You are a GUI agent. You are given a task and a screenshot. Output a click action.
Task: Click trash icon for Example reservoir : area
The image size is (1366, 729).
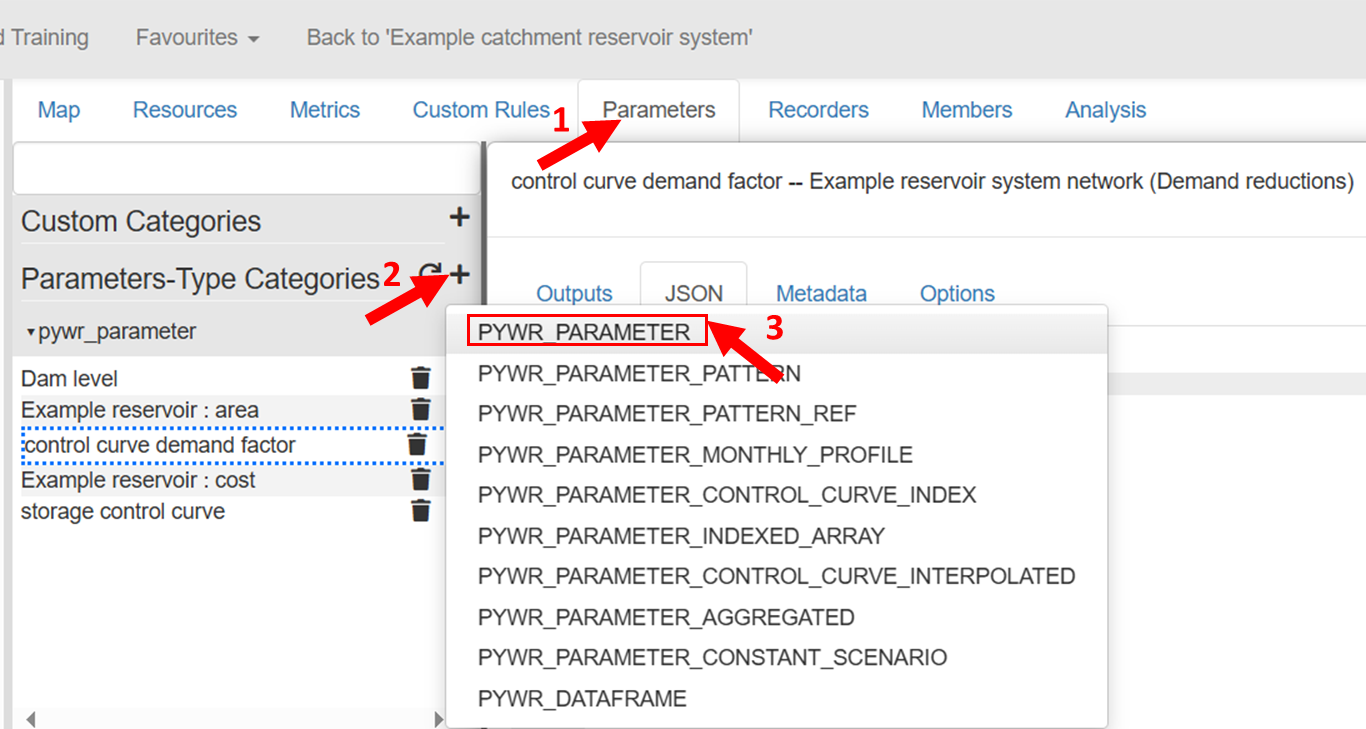coord(421,410)
